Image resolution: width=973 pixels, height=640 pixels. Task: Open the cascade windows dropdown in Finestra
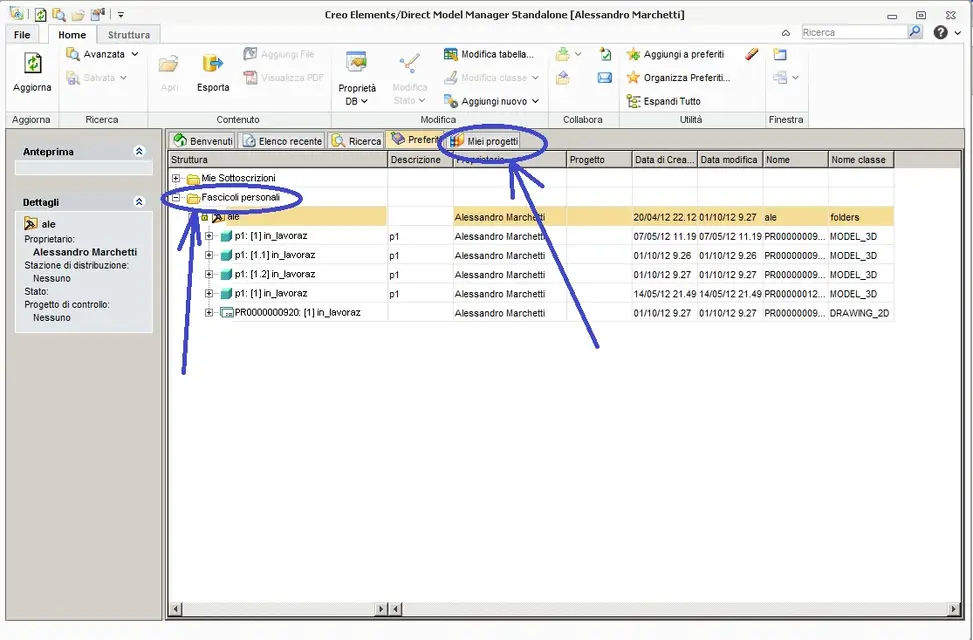pyautogui.click(x=796, y=78)
